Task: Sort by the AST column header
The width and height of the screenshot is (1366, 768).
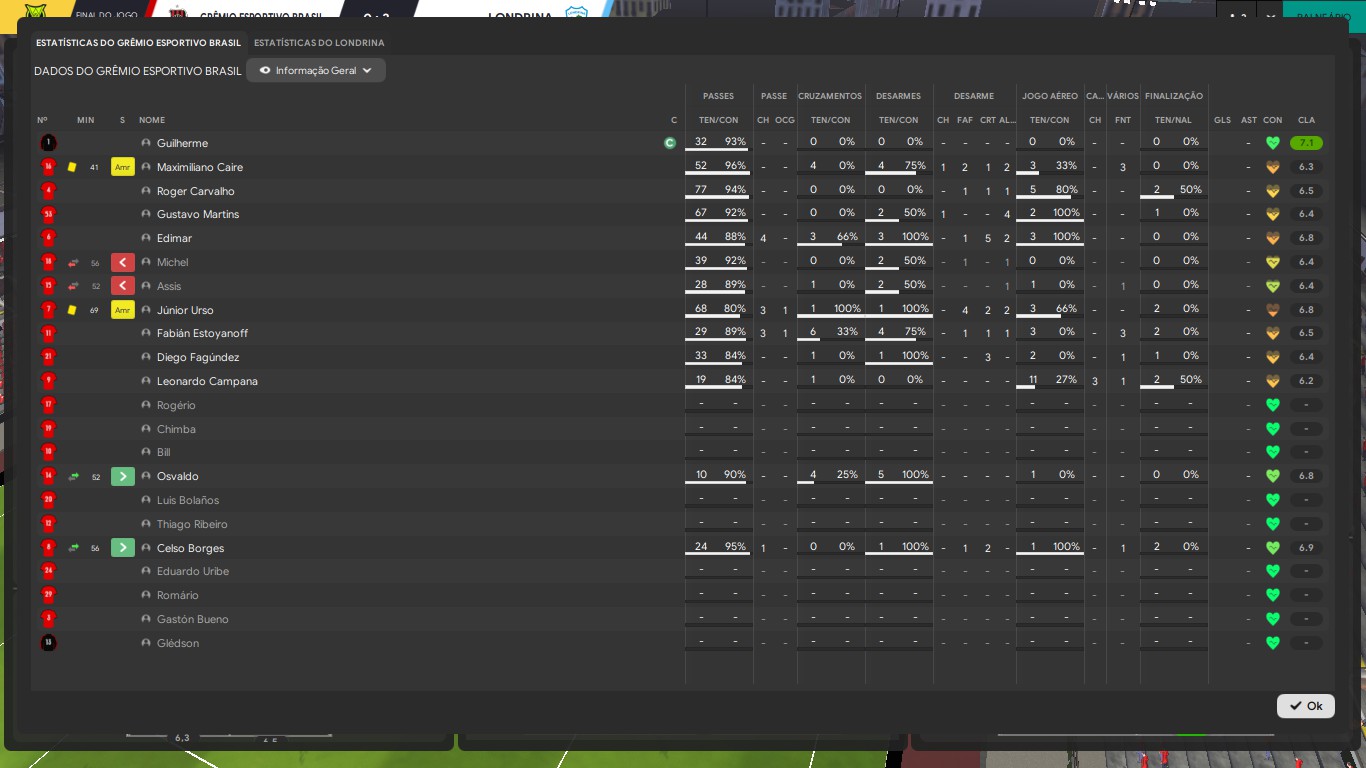Action: (1248, 120)
